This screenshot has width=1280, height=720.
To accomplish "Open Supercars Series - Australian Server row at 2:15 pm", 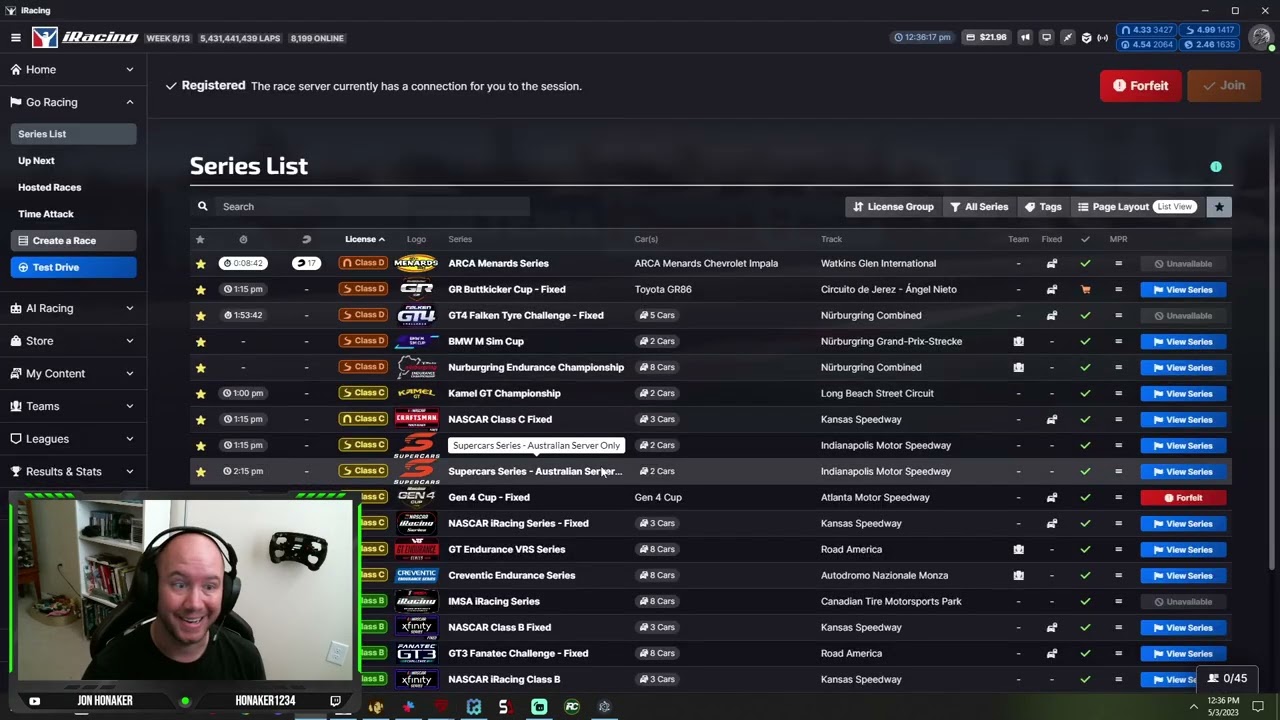I will click(710, 471).
